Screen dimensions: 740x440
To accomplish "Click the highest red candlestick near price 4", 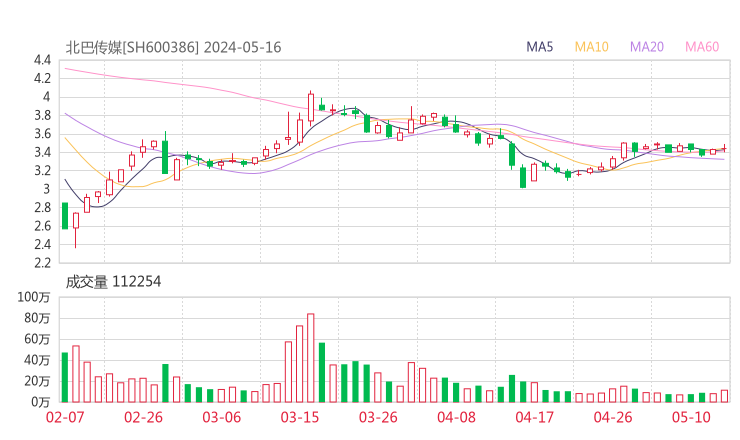I will coord(311,107).
